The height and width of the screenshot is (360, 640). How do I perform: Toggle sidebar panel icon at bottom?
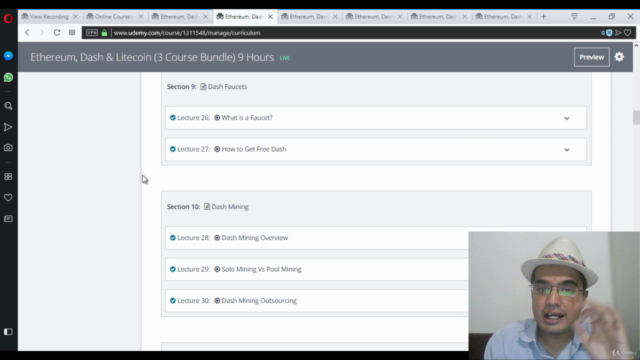[x=8, y=332]
